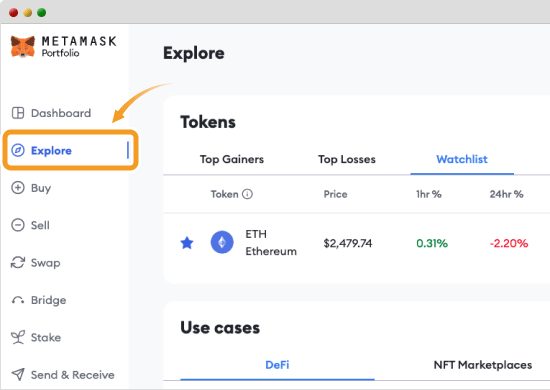550x390 pixels.
Task: Open the NFT Marketplaces tab
Action: pos(483,365)
